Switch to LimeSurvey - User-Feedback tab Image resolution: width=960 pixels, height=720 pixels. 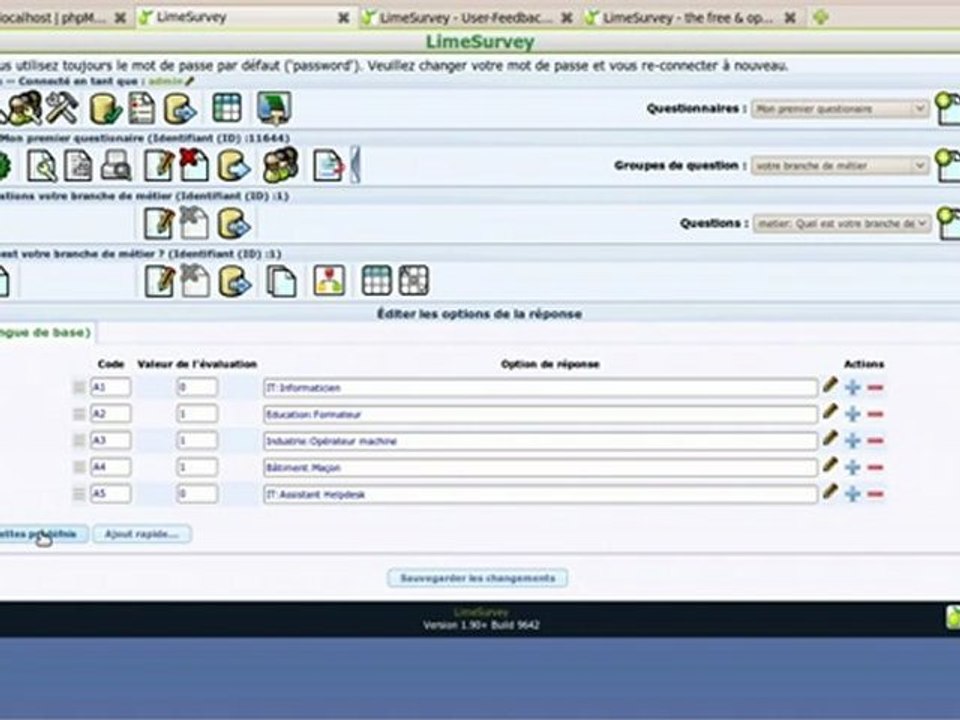click(x=465, y=18)
